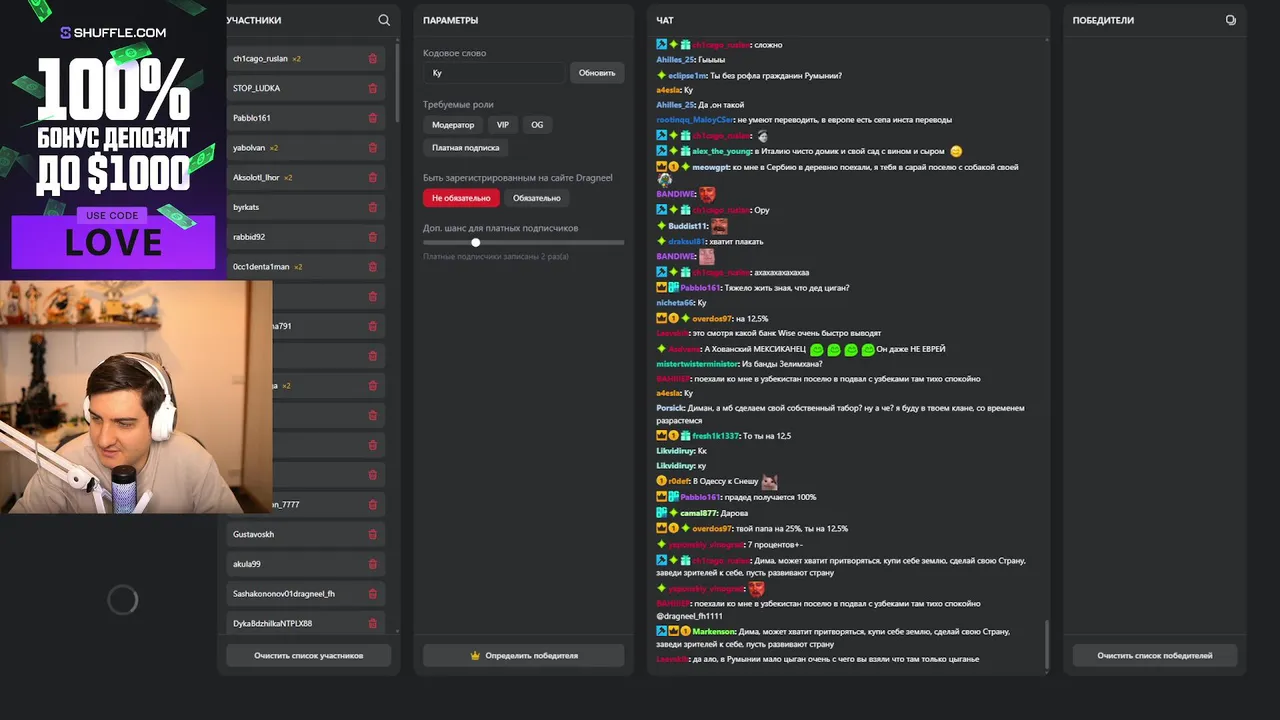Adjust paid subscriber extra chance slider
The image size is (1280, 720).
tap(475, 242)
